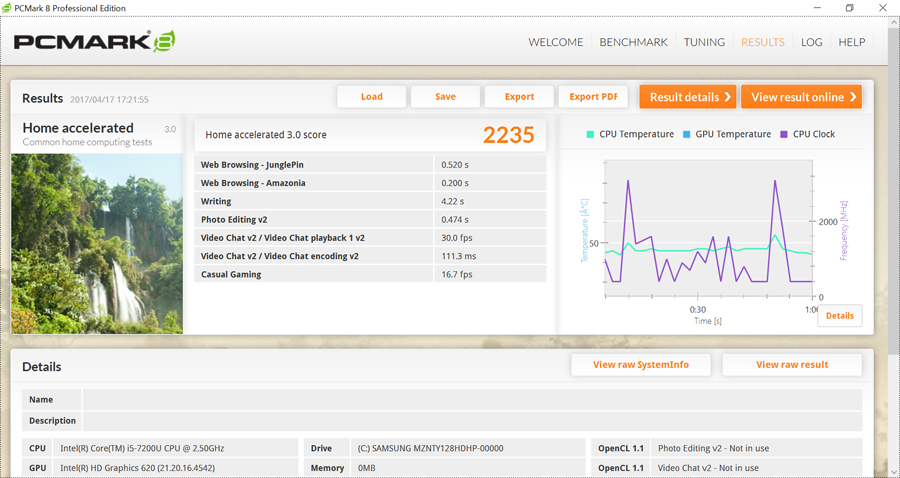Open View result online
900x478 pixels.
point(801,97)
